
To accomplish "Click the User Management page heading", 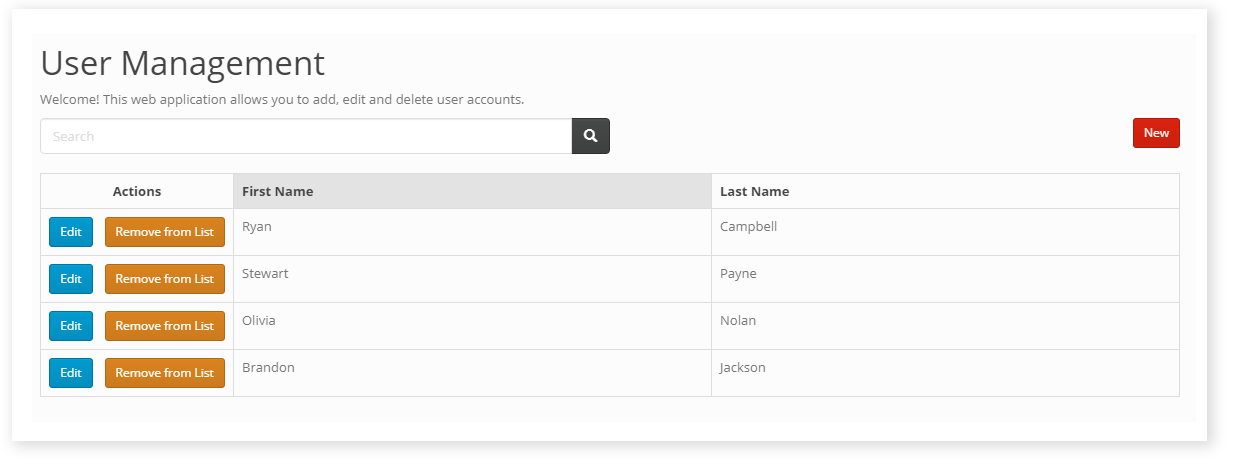I will pos(183,63).
